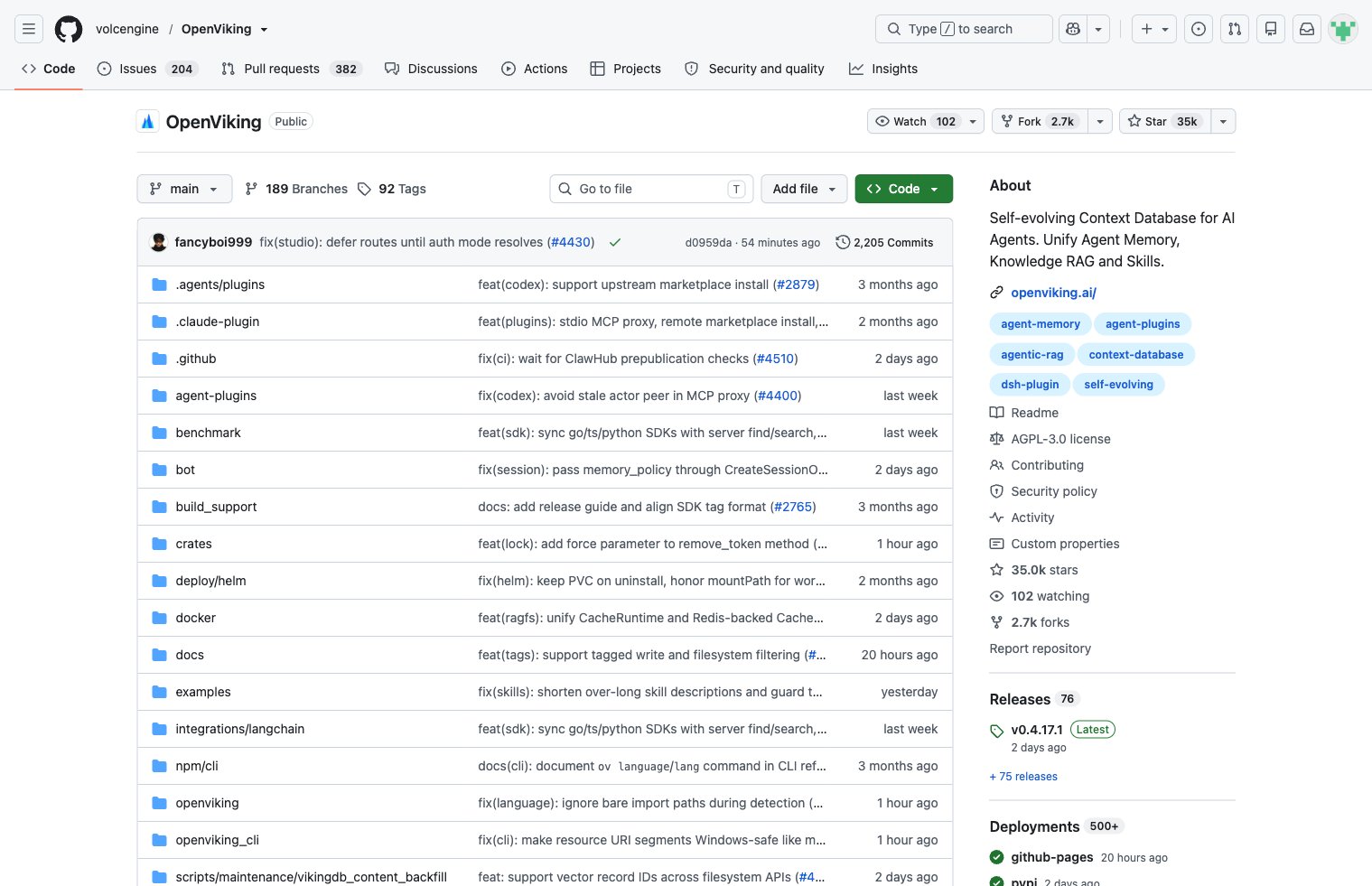Screen dimensions: 1372x886
Task: Open the Insights tab
Action: point(883,69)
